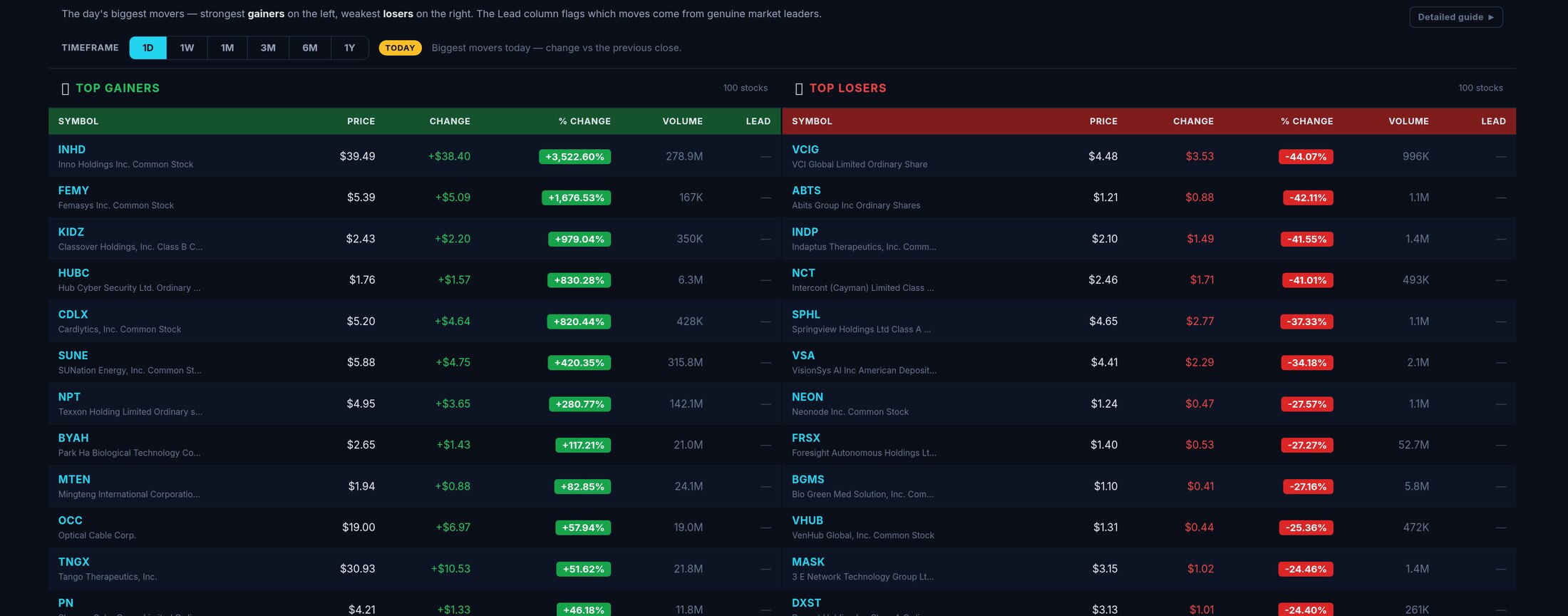1568x616 pixels.
Task: Click the -25.36% badge for VHUB
Action: (1306, 528)
